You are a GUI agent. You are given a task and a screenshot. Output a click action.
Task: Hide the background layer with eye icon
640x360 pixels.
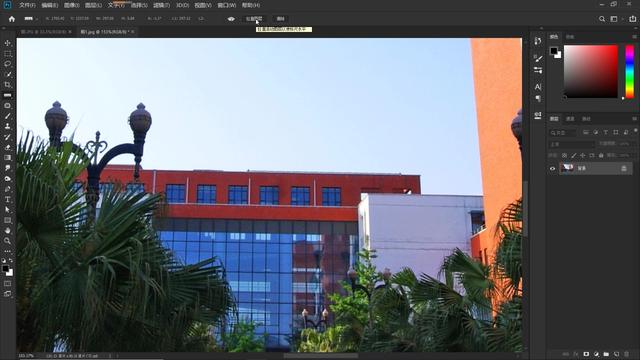(x=552, y=168)
